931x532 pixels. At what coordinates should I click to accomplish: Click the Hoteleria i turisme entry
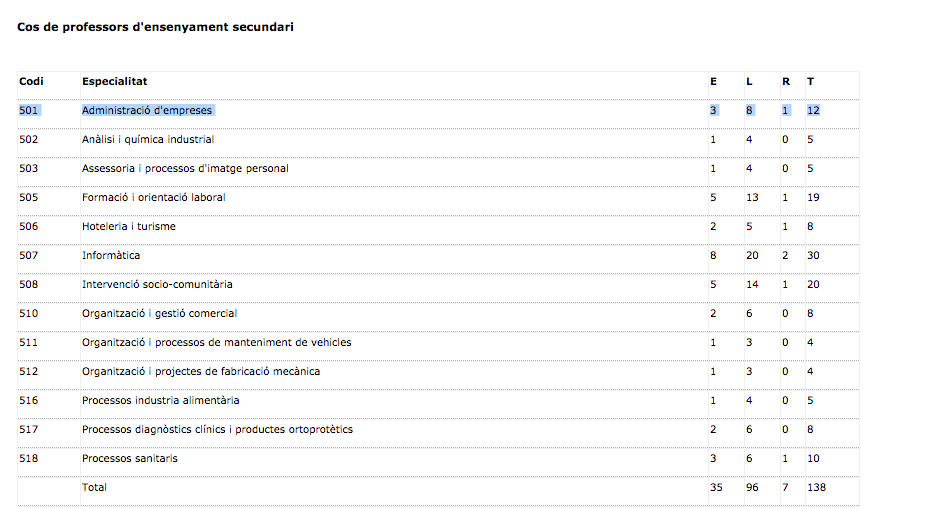click(x=128, y=226)
